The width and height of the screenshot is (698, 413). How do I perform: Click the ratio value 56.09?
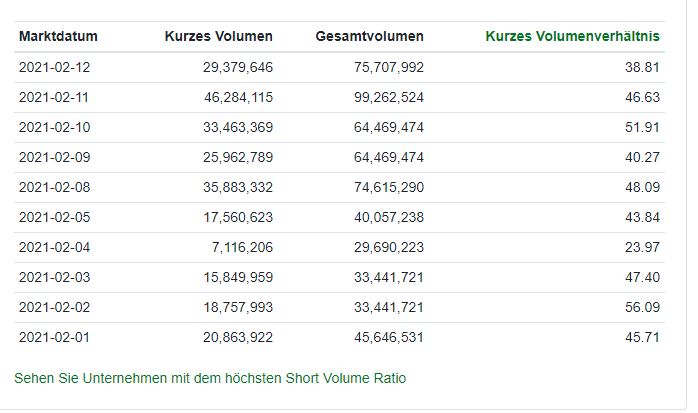point(642,307)
